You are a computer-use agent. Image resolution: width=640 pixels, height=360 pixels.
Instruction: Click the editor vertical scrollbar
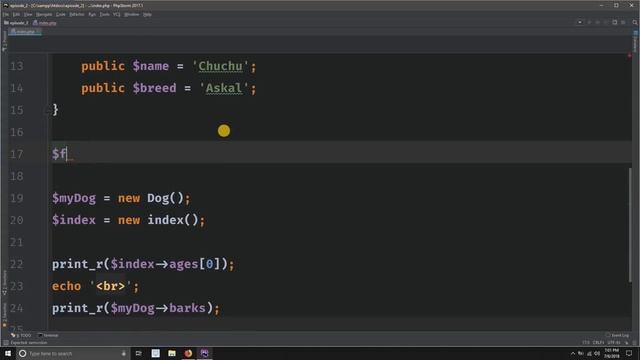tap(630, 224)
